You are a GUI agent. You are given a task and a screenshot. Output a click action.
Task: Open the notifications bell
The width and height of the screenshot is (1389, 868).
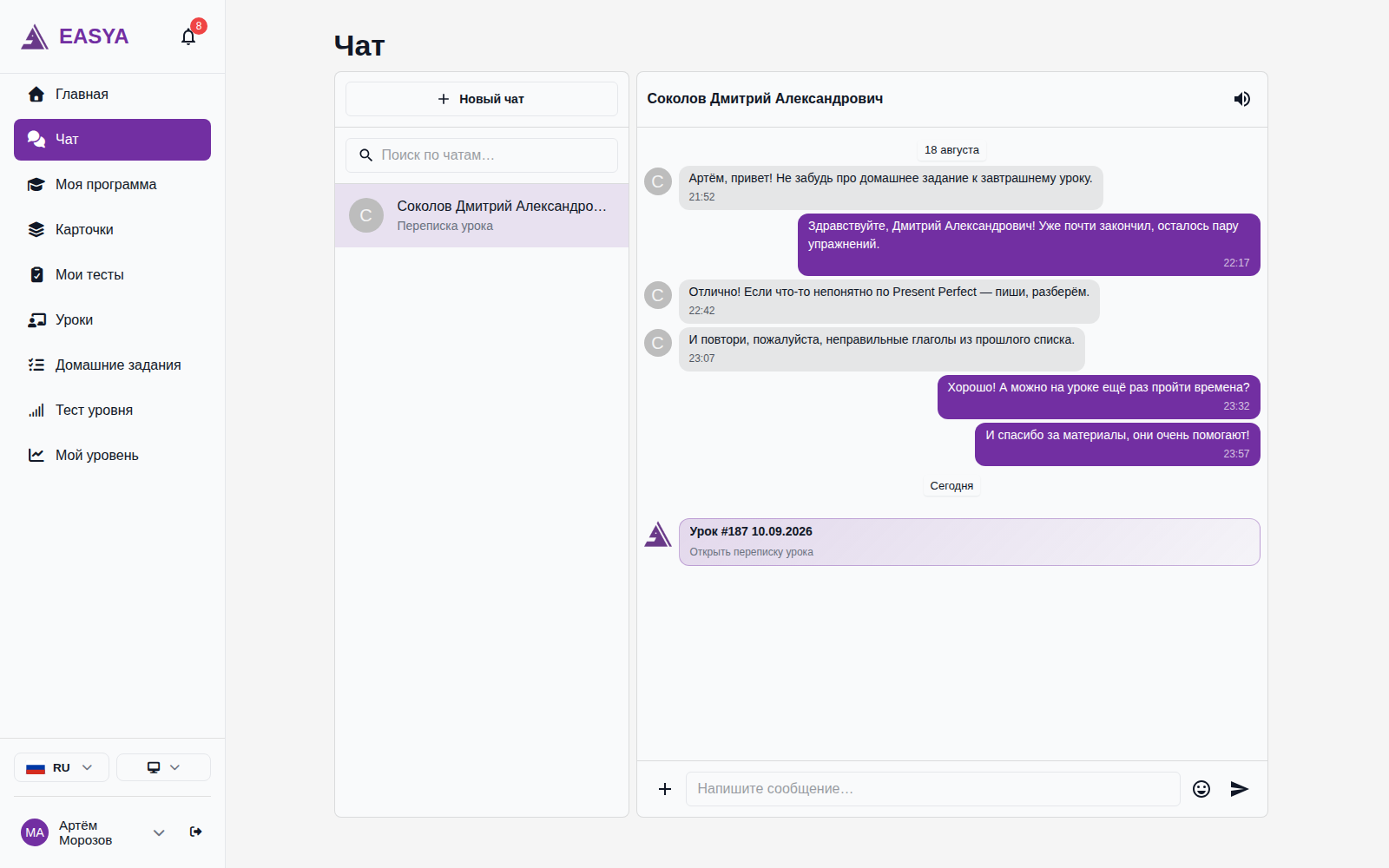(x=188, y=36)
